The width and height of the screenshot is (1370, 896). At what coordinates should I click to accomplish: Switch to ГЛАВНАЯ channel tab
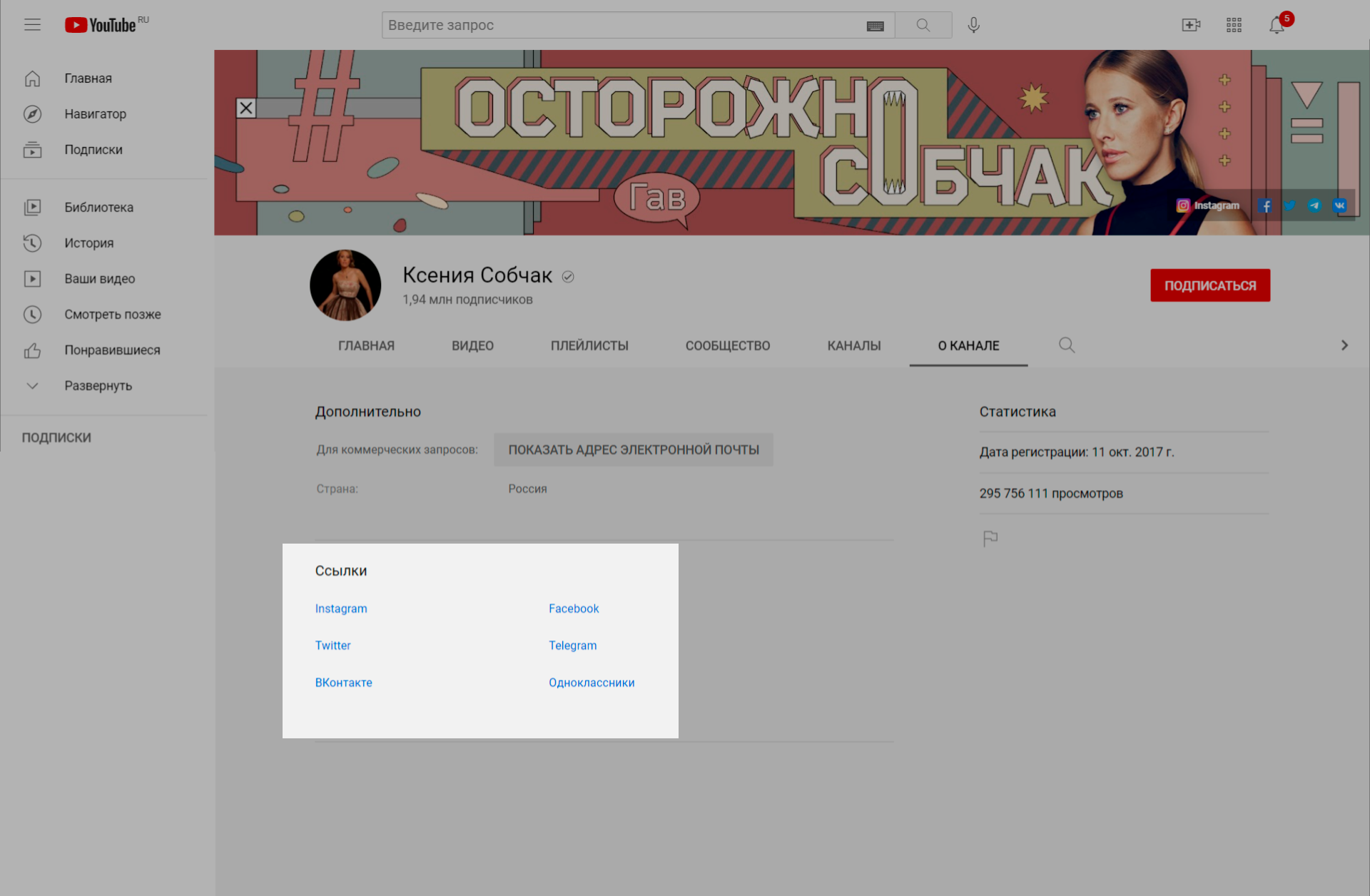click(366, 346)
